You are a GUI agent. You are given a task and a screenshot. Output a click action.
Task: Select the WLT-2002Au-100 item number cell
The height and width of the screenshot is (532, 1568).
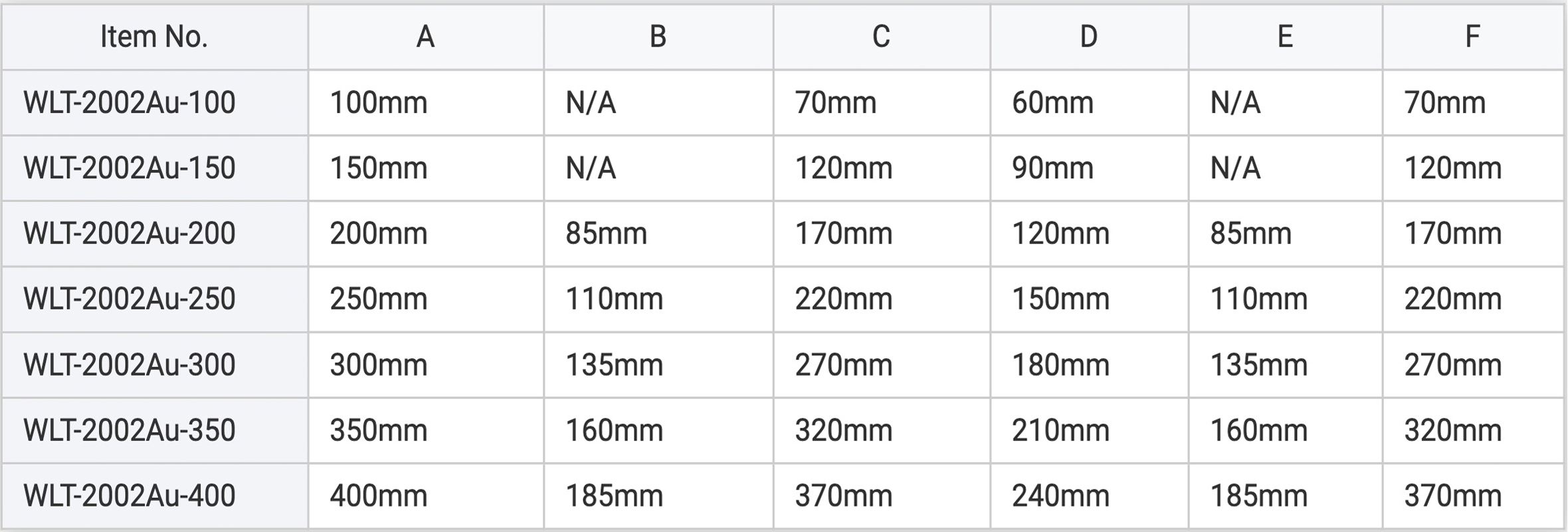point(130,103)
